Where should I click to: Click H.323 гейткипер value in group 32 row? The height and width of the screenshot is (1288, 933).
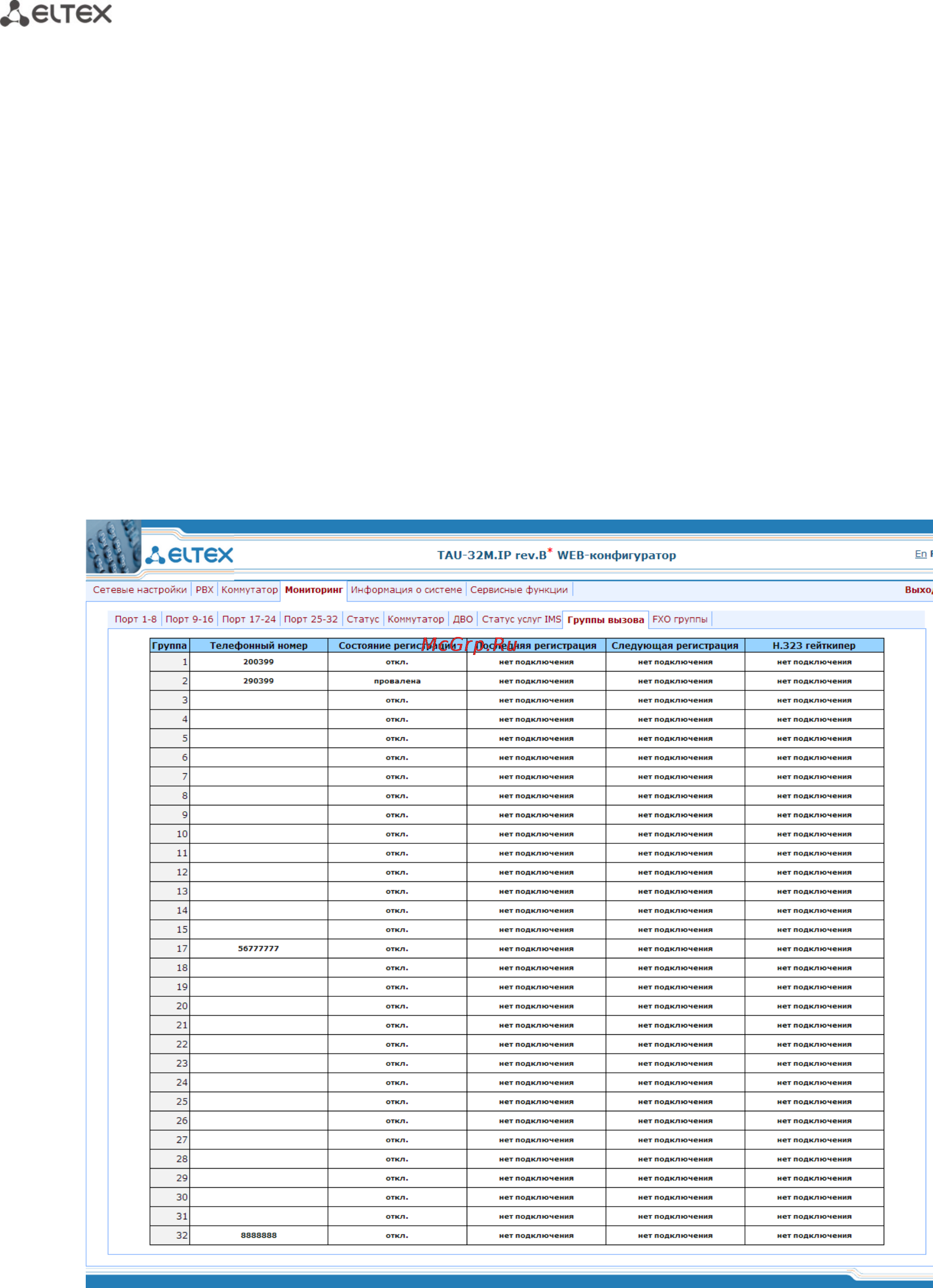814,1235
